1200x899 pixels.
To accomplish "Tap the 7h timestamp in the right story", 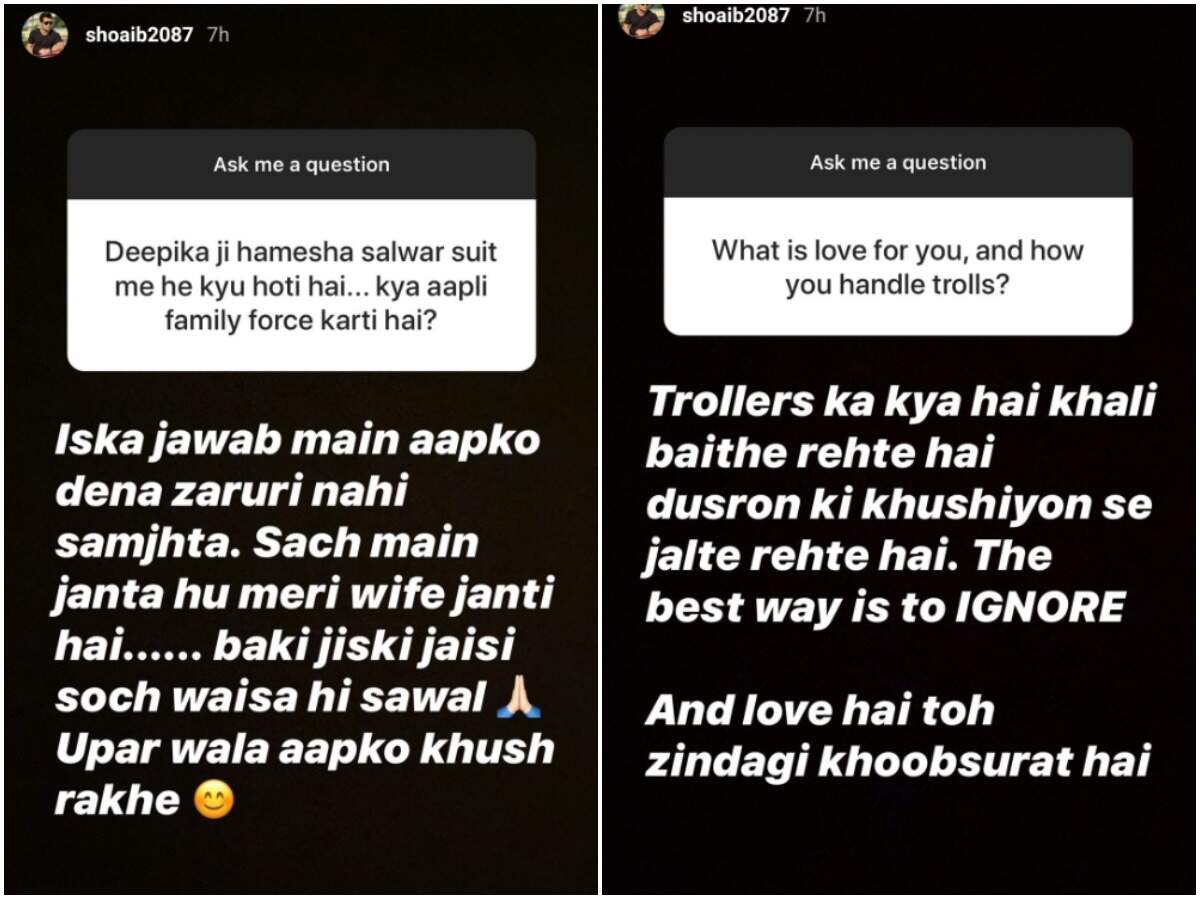I will tap(814, 16).
